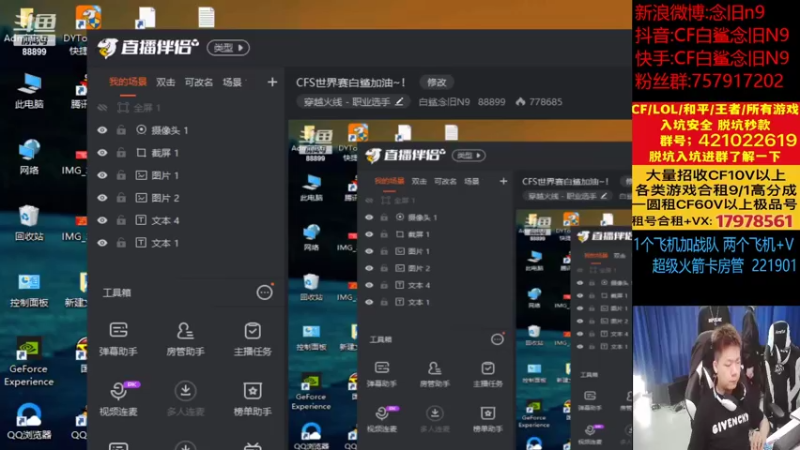Switch to 我的场景 tab
Viewport: 800px width, 450px height.
point(128,82)
